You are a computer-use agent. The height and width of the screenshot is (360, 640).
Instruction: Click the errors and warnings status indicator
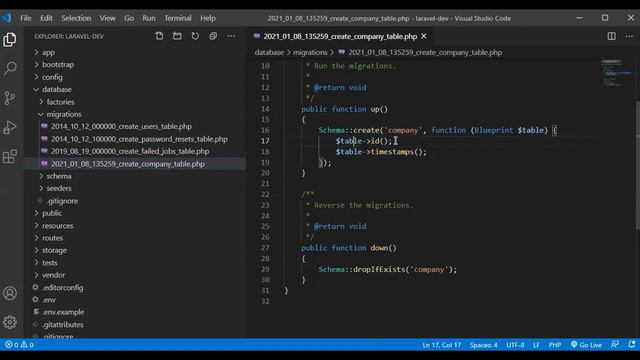coord(19,345)
